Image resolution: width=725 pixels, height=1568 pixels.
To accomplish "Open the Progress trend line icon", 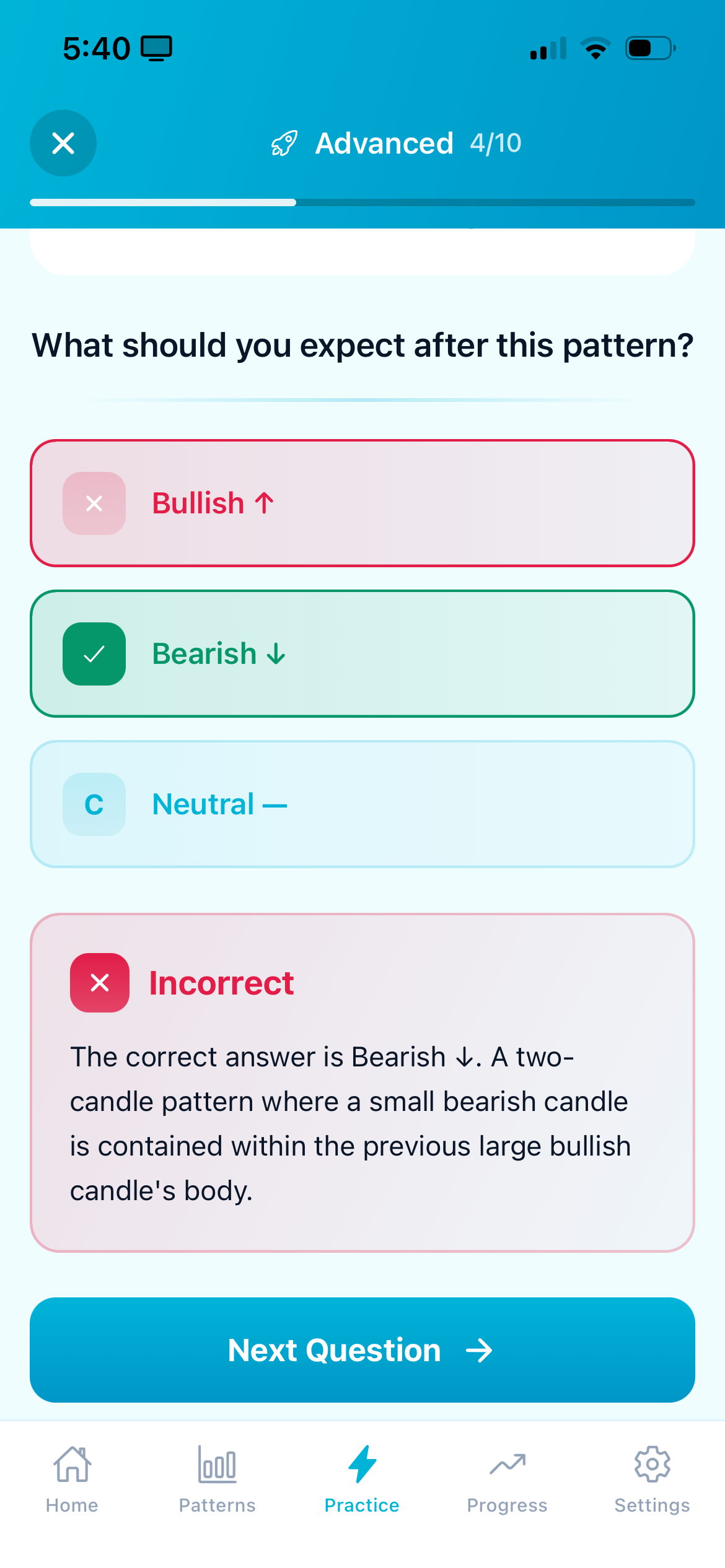I will [507, 1465].
